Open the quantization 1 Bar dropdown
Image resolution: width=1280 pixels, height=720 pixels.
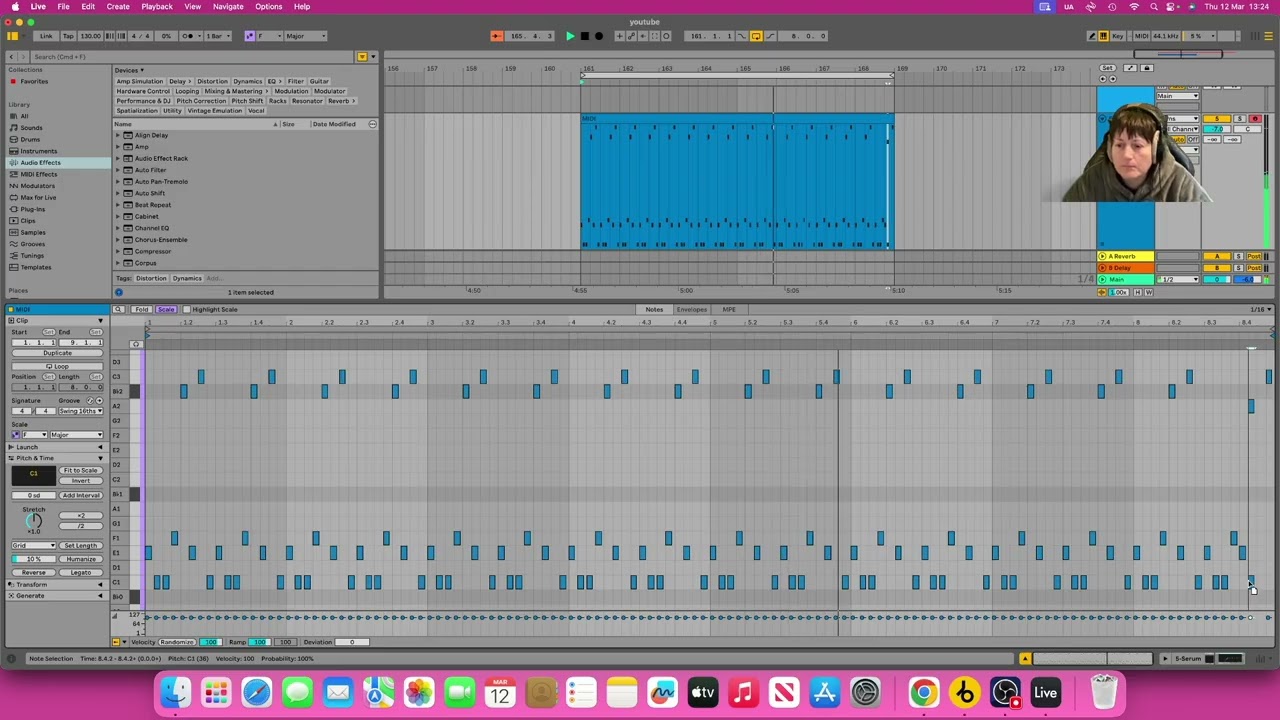(x=216, y=36)
